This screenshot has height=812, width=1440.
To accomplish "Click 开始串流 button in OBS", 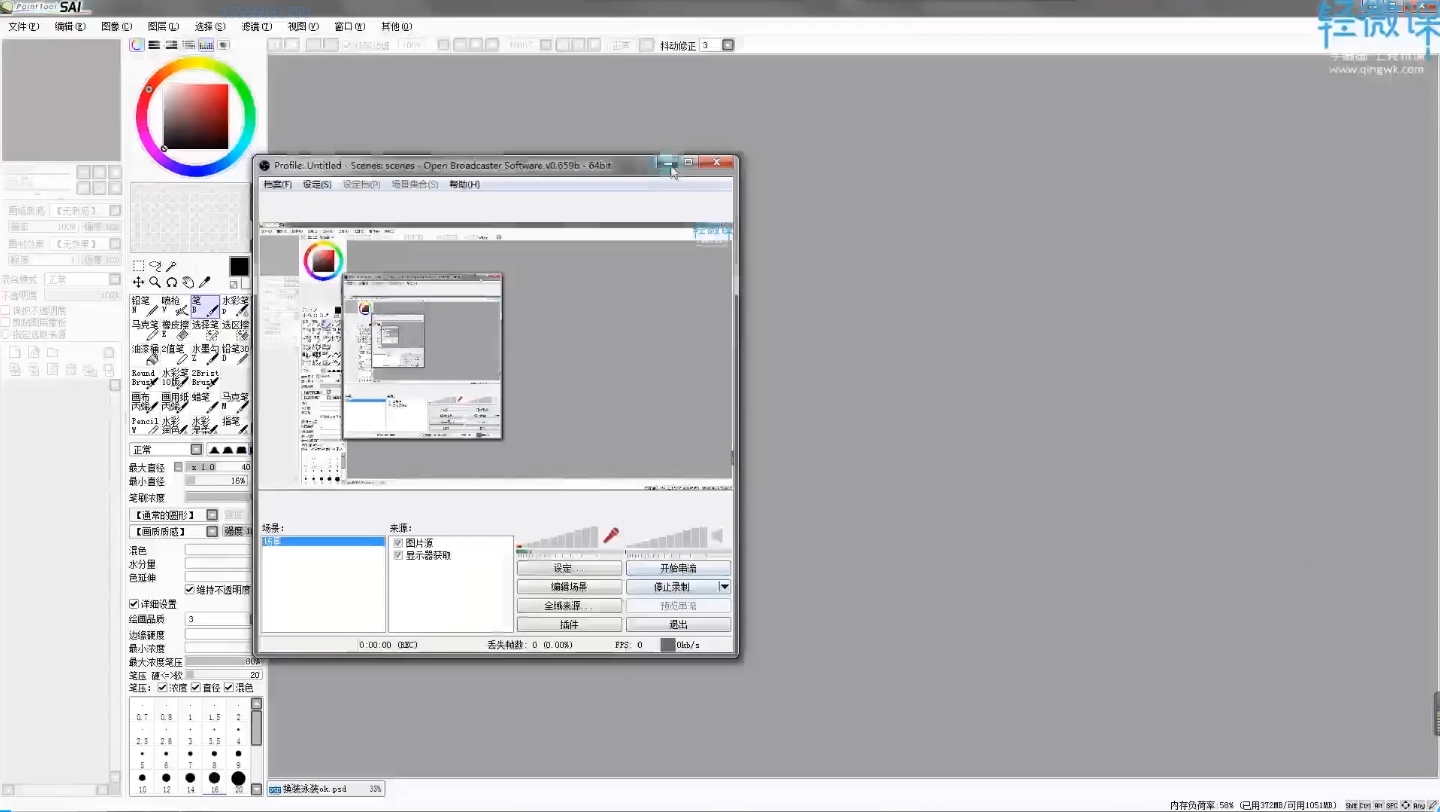I will tap(678, 568).
